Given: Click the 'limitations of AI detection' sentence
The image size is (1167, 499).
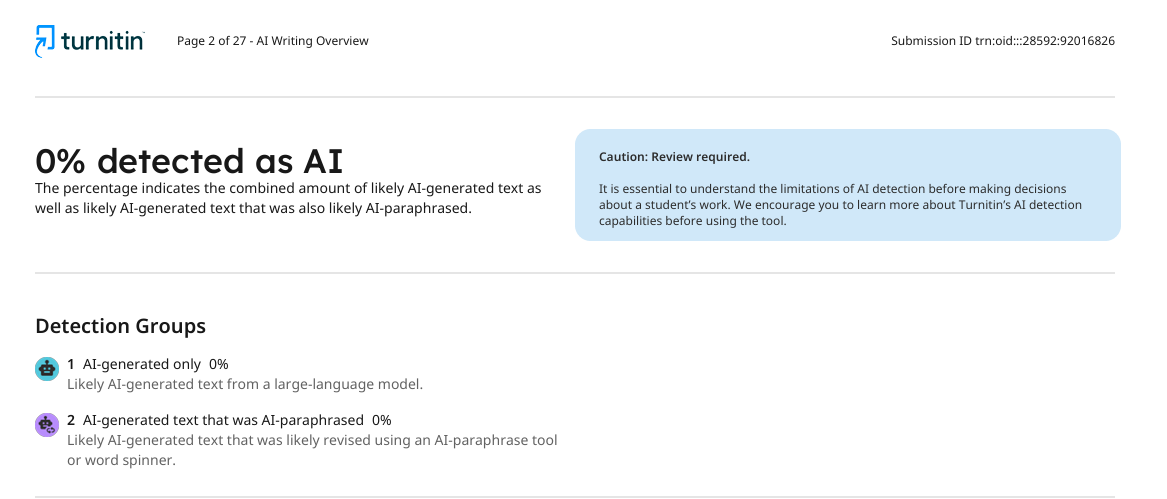Looking at the screenshot, I should pyautogui.click(x=833, y=197).
